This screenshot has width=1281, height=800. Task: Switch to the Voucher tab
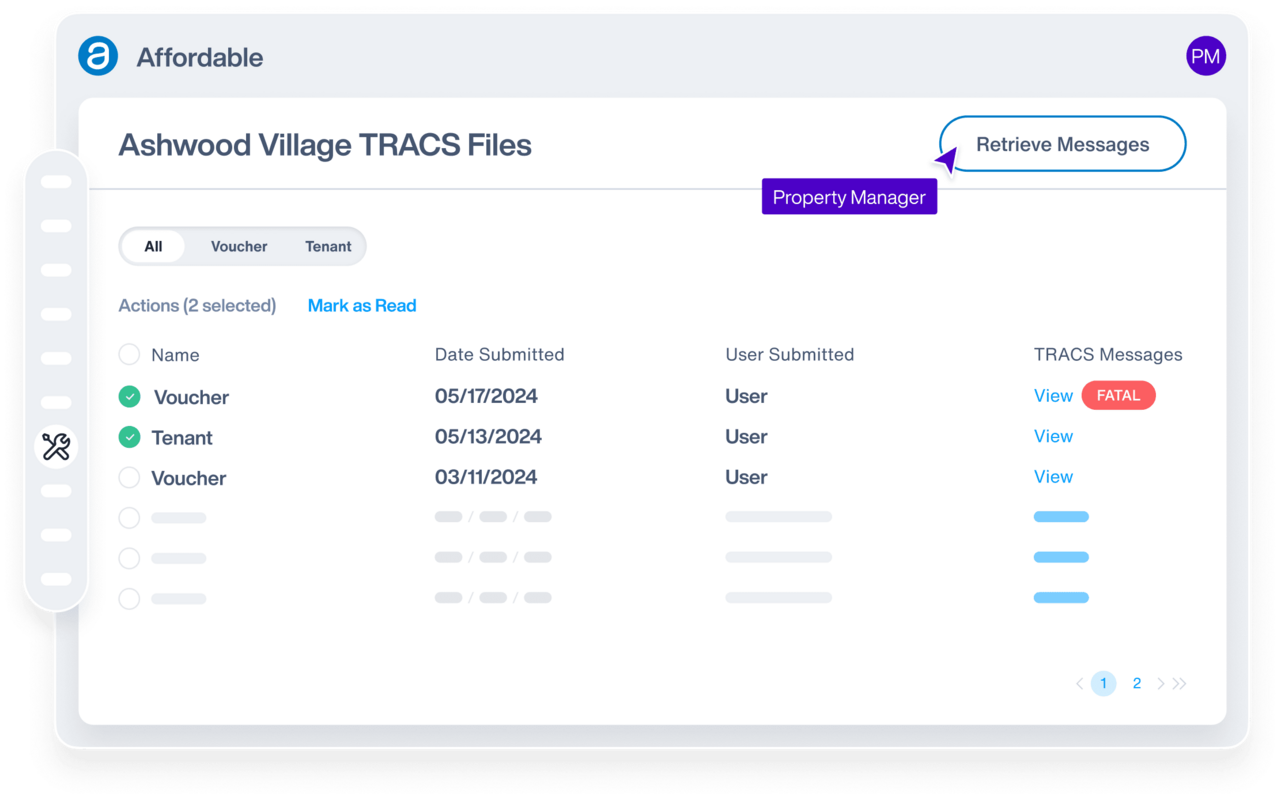(239, 246)
